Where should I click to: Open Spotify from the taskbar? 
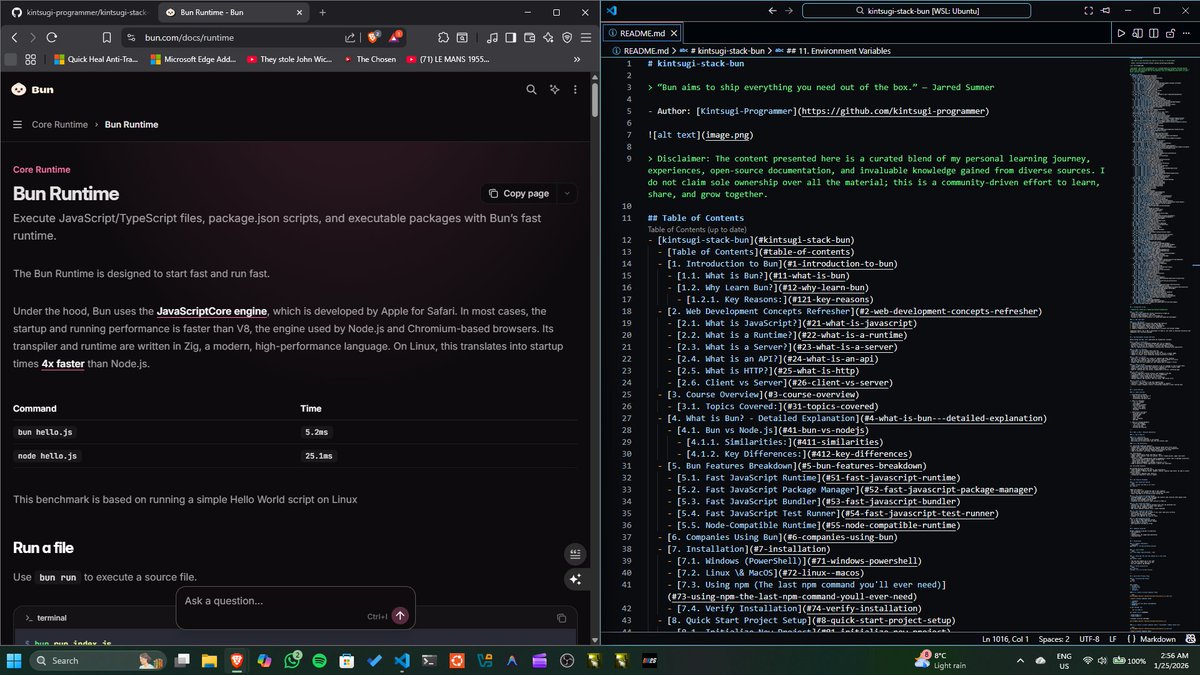tap(319, 661)
